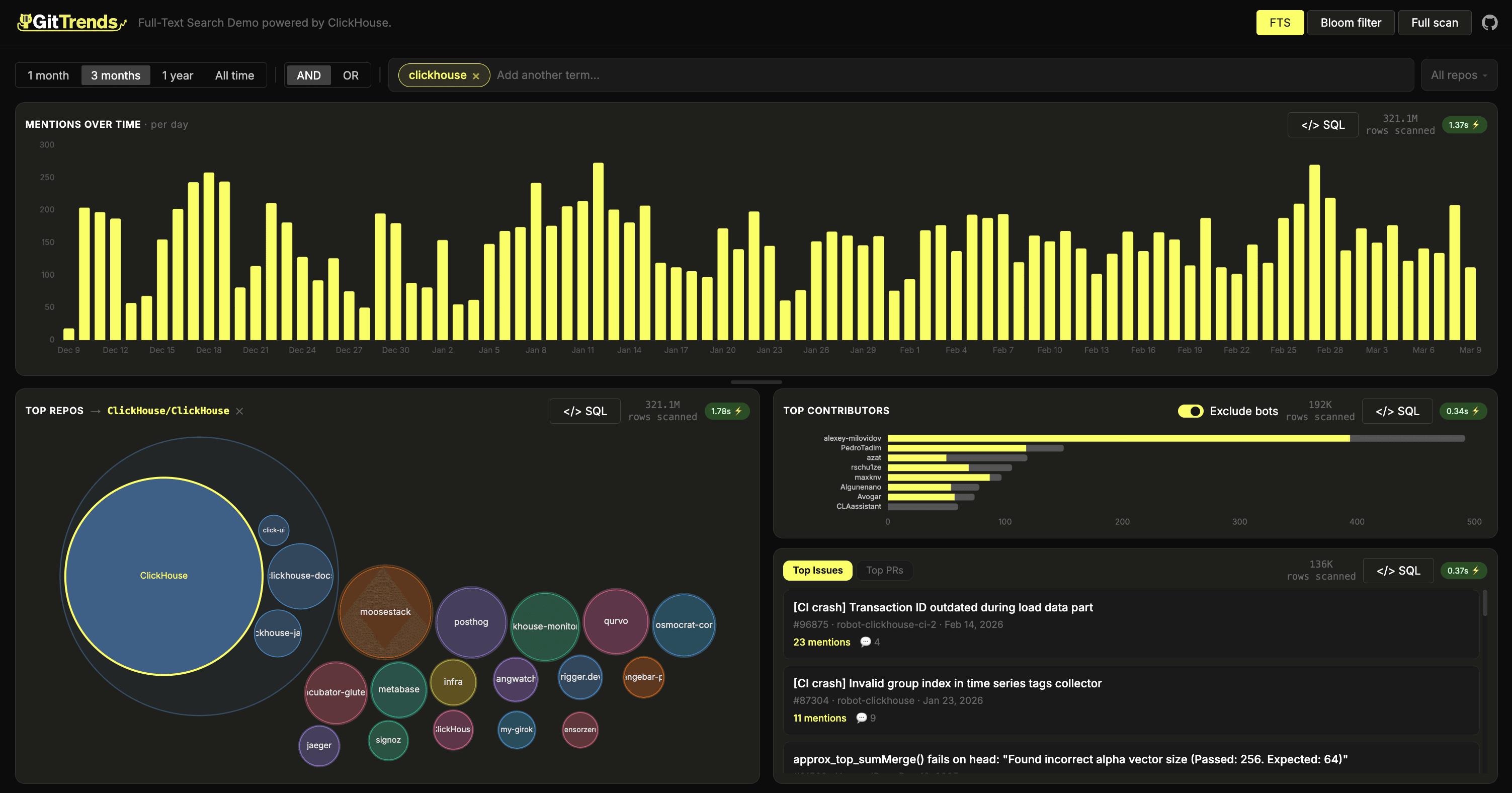
Task: Remove the clickhouse search term chip
Action: (476, 75)
